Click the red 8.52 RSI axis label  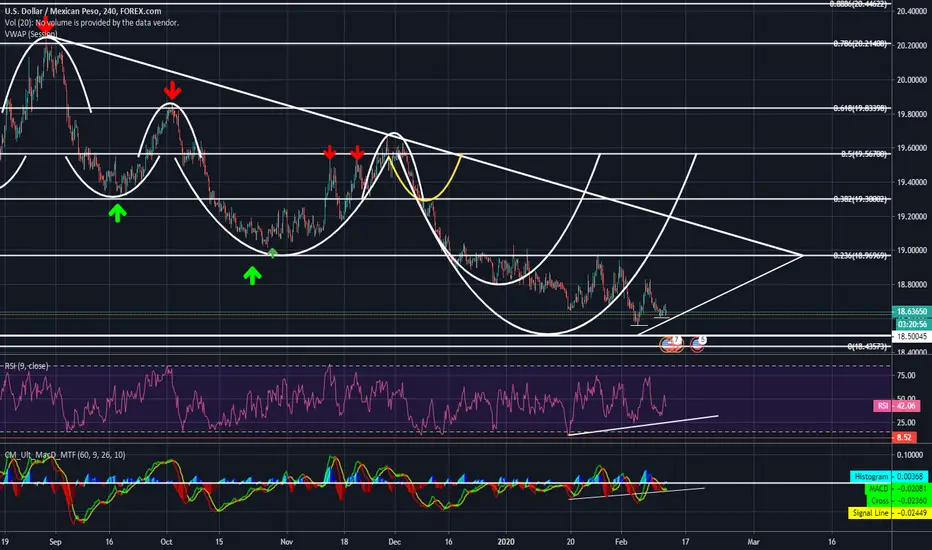[x=903, y=437]
